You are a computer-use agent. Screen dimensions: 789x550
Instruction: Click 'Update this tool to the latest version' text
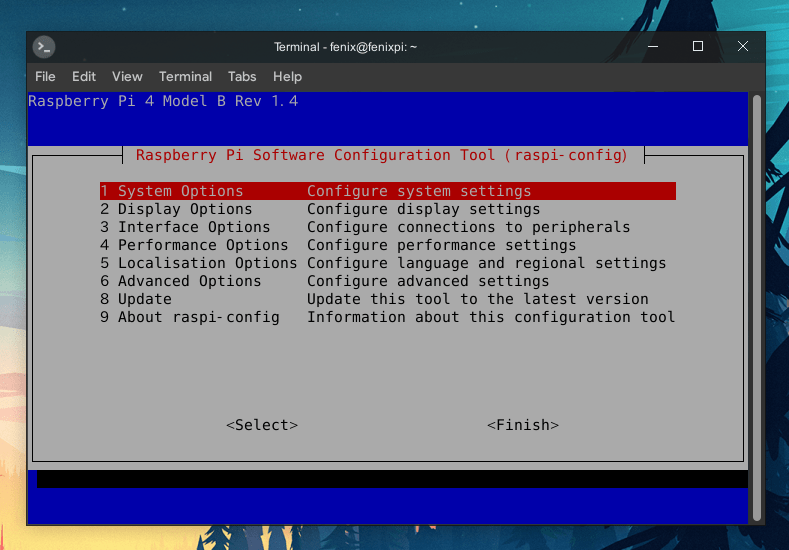tap(478, 299)
